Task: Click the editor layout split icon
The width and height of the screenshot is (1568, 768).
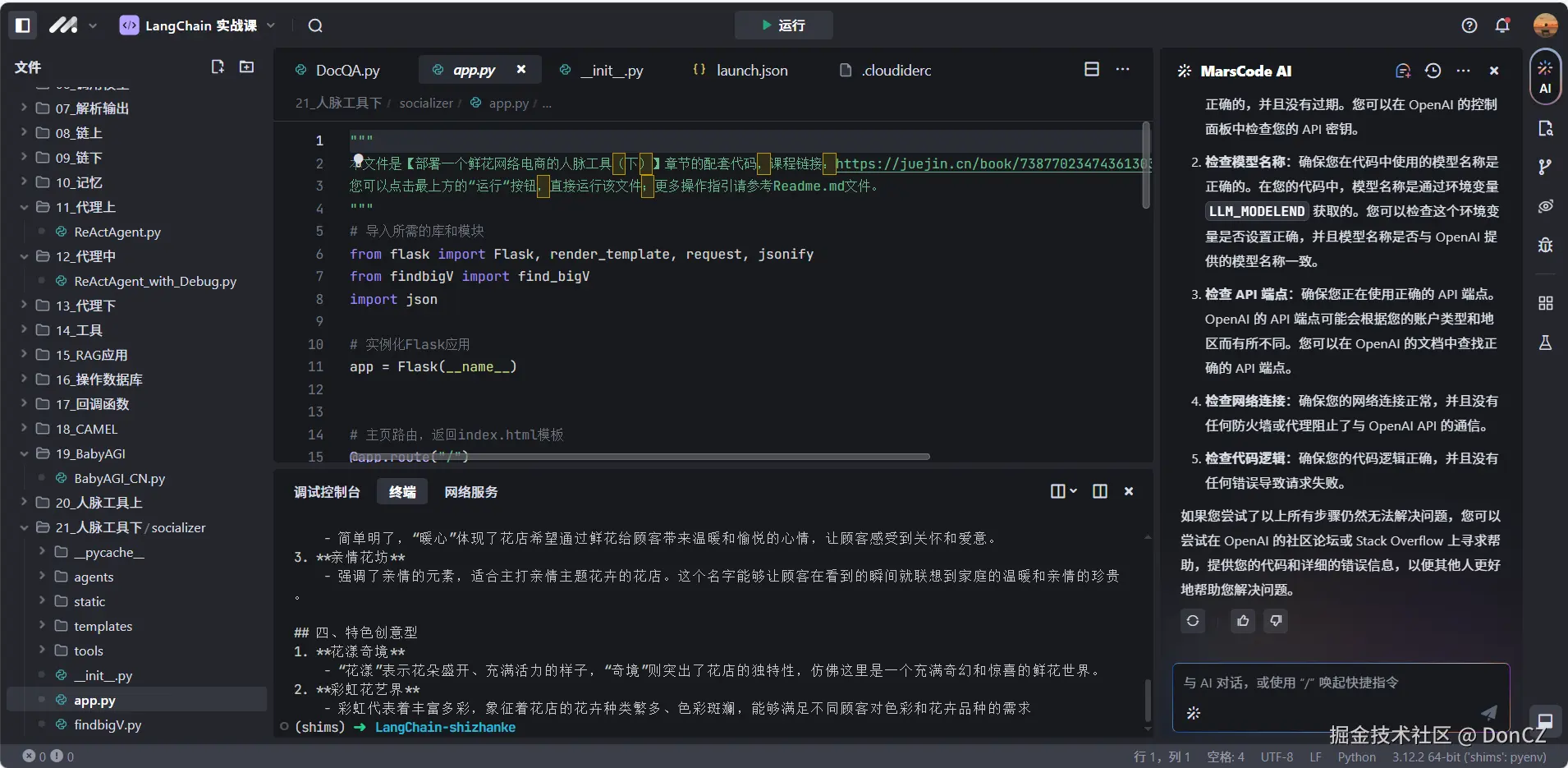Action: (1092, 70)
